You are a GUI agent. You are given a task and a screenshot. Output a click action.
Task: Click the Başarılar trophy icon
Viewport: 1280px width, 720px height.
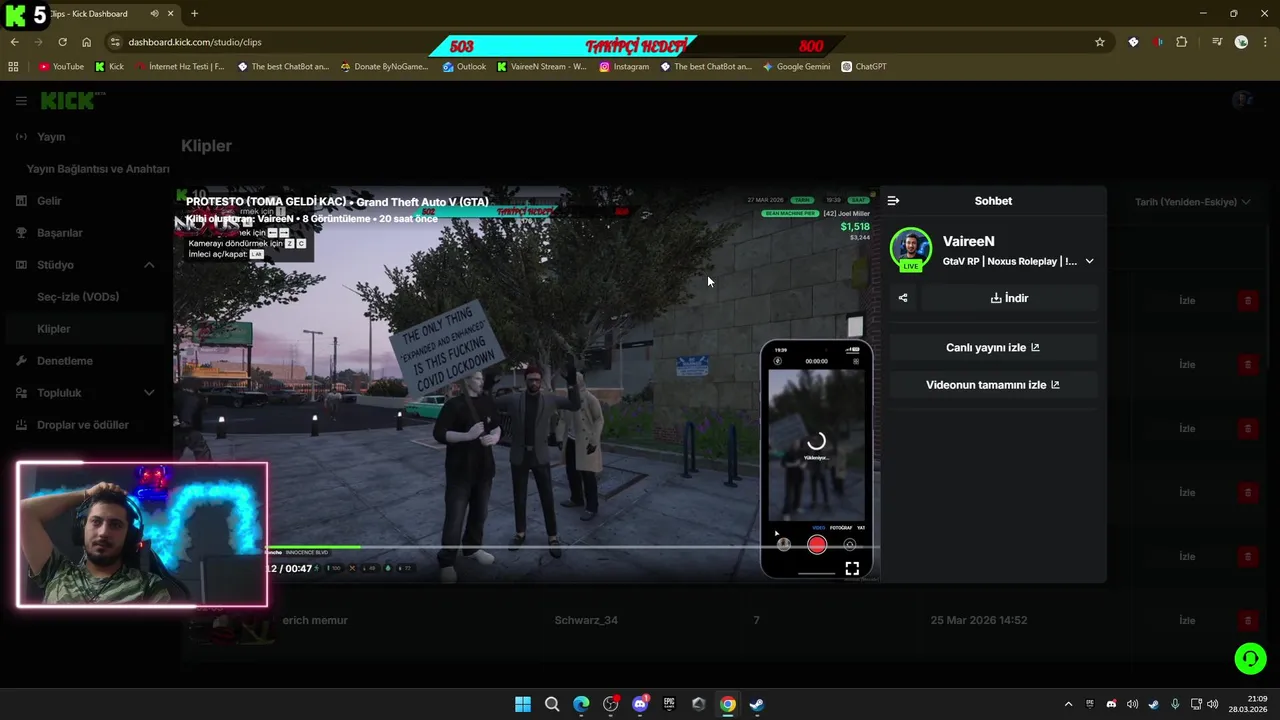click(x=21, y=233)
